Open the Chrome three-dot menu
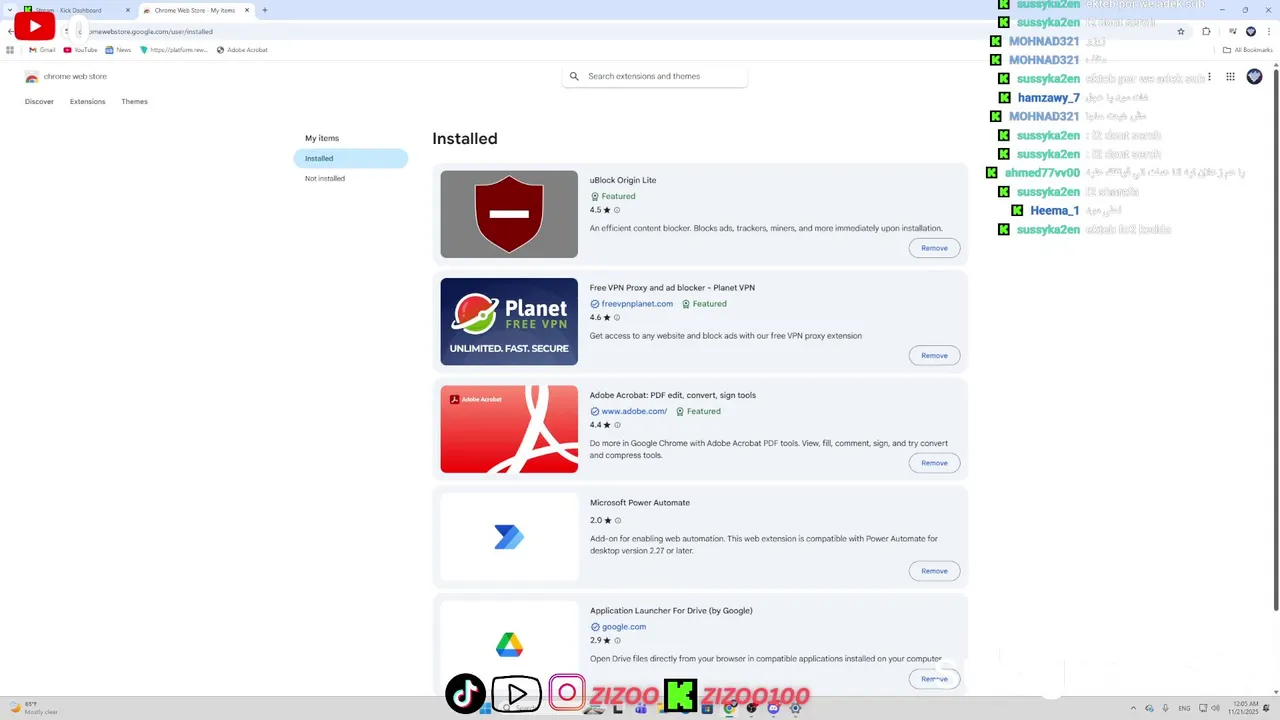Screen dimensions: 1280x720 (1268, 31)
